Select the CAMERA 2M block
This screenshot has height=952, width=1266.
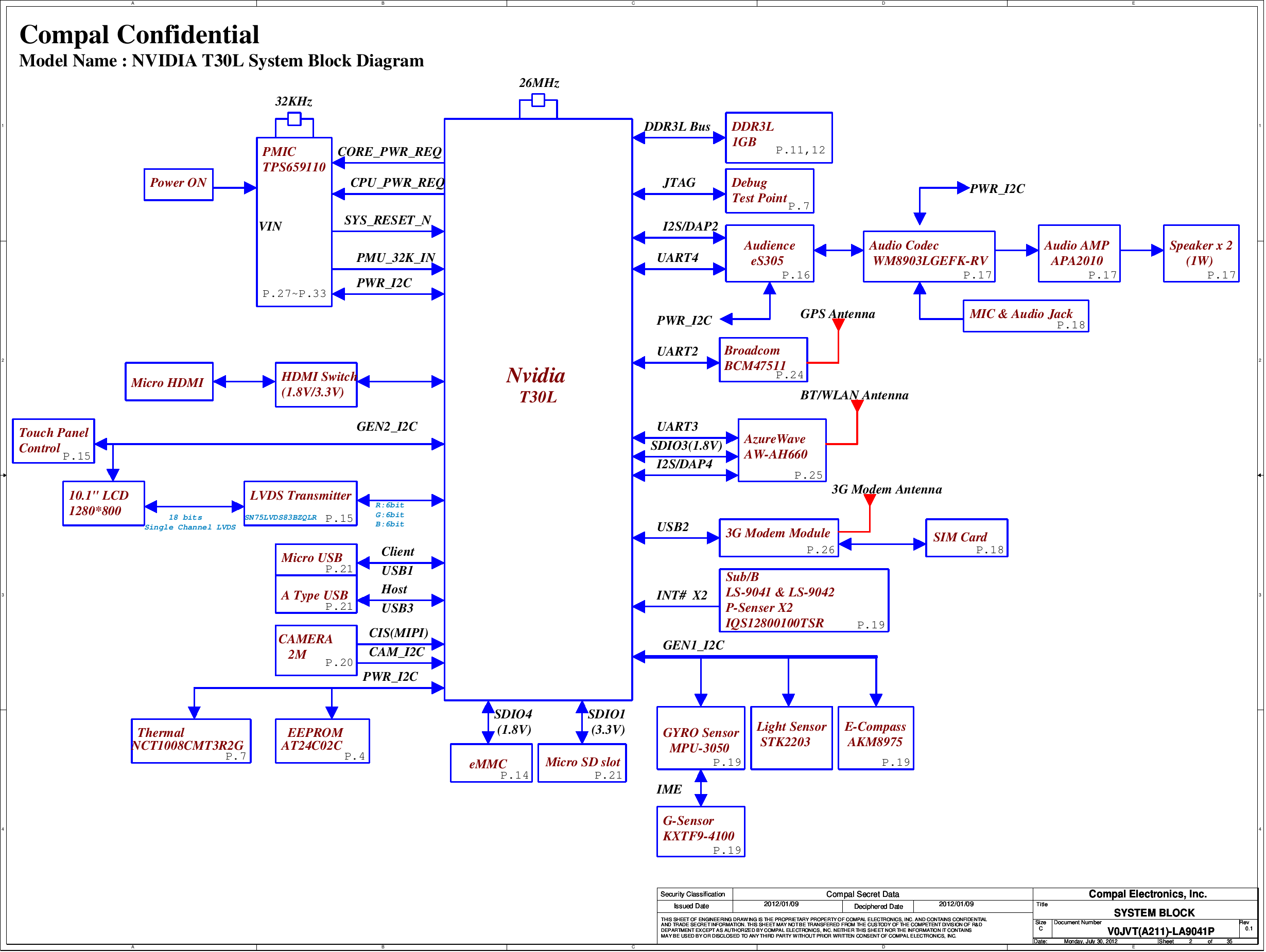point(316,650)
